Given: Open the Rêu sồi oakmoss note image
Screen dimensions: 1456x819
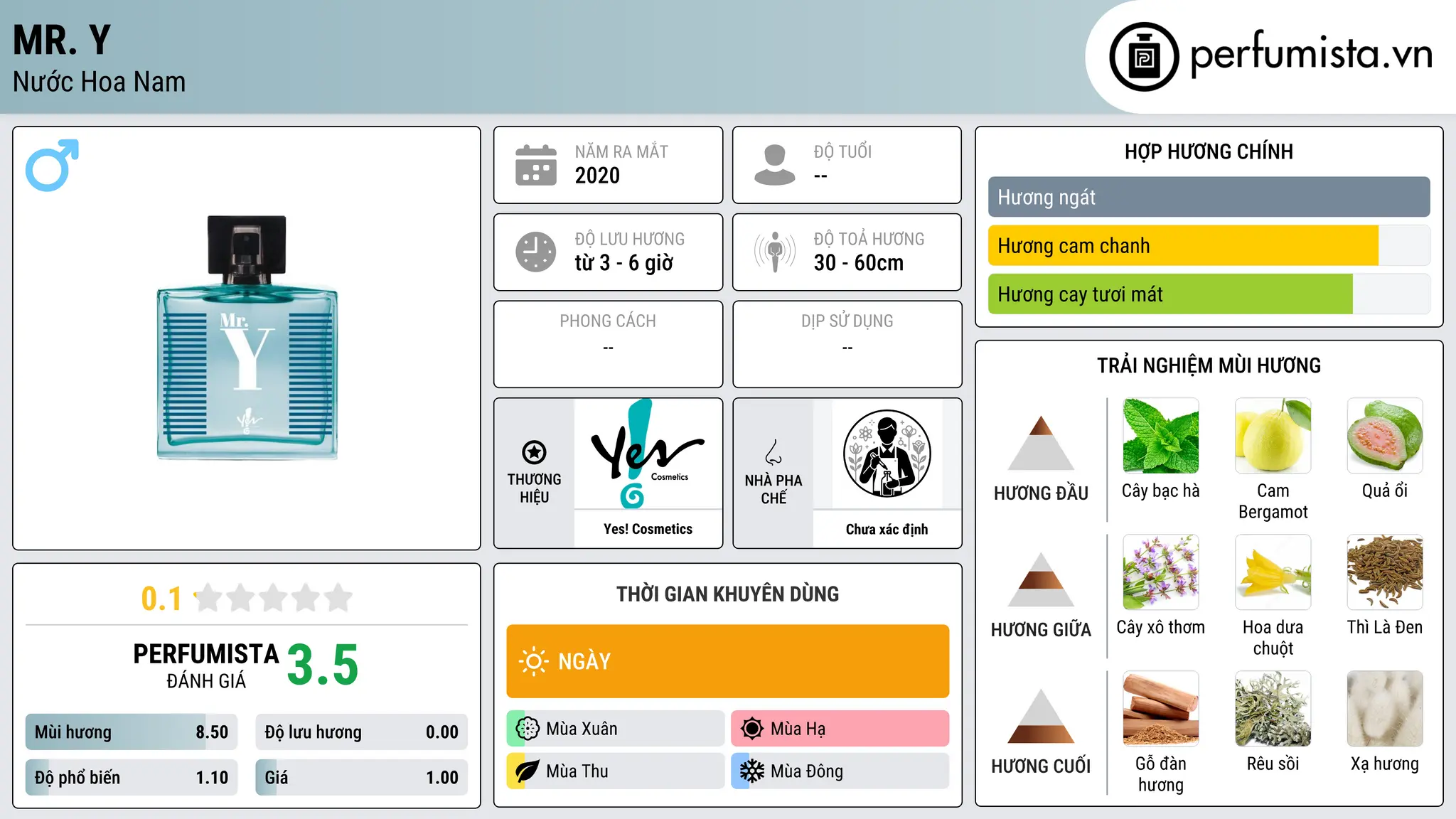Looking at the screenshot, I should tap(1273, 709).
